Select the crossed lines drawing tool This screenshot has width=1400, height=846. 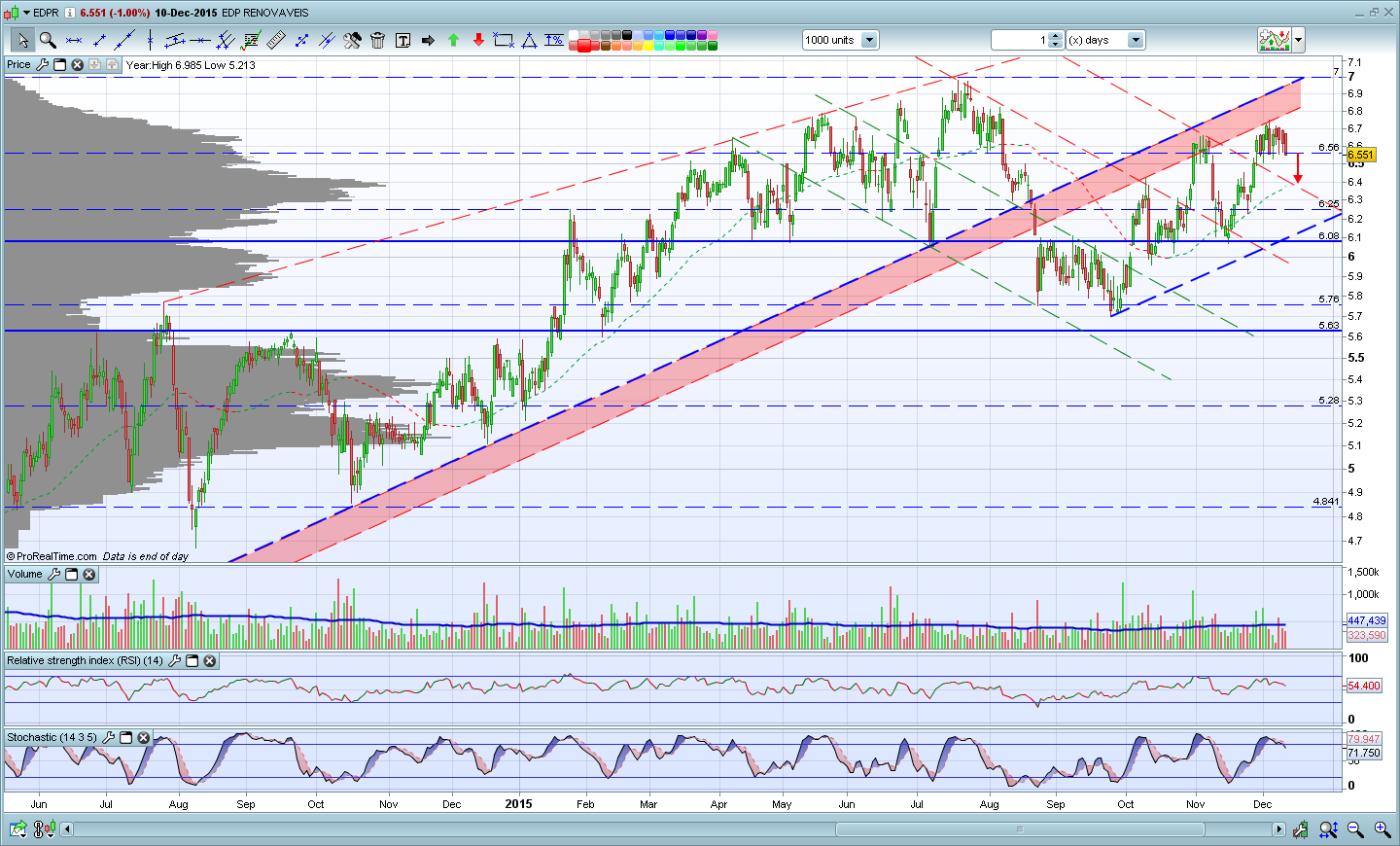pyautogui.click(x=327, y=40)
